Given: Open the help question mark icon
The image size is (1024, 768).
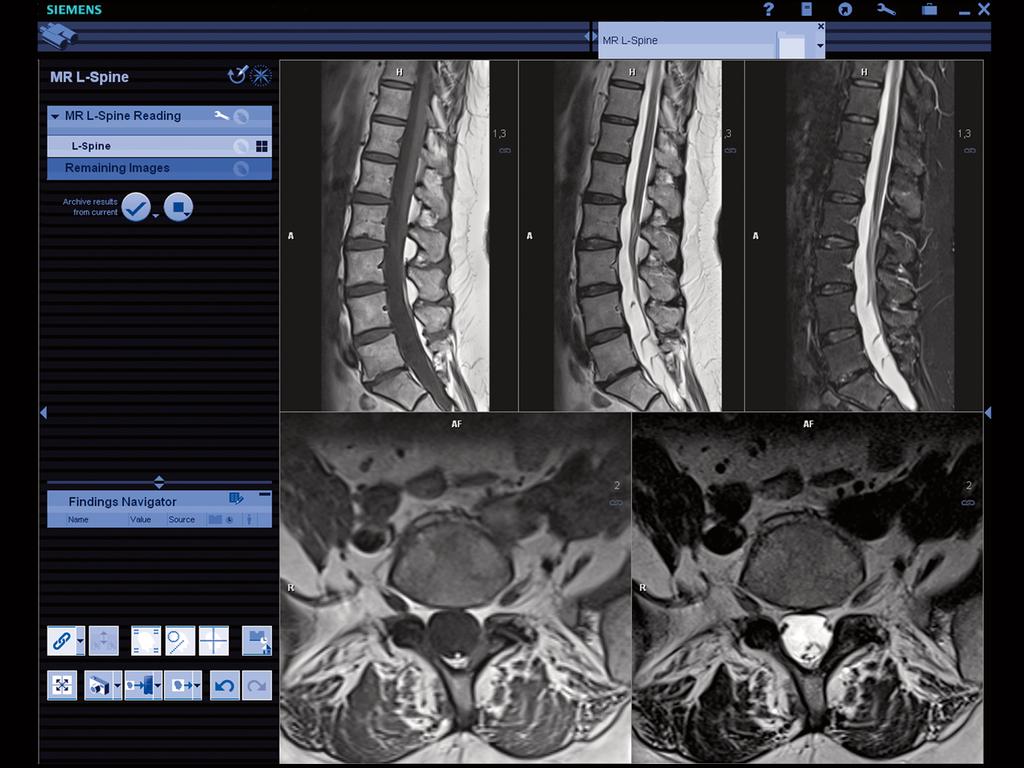Looking at the screenshot, I should coord(768,9).
